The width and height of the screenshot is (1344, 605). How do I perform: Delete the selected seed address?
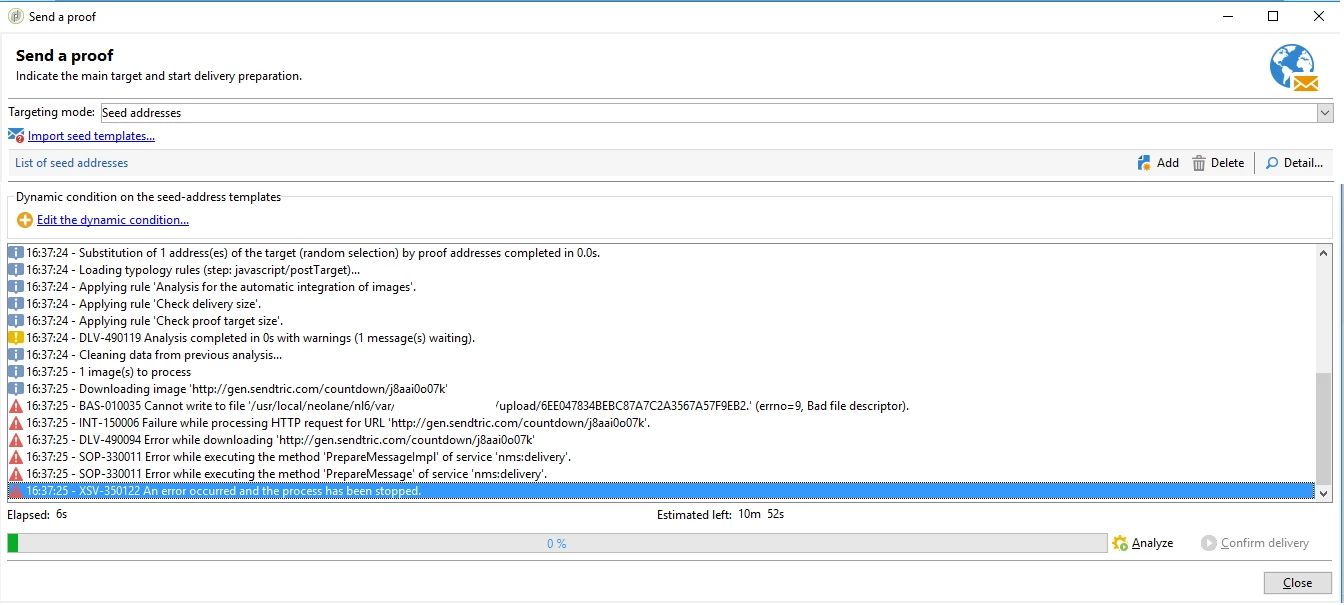click(1218, 163)
